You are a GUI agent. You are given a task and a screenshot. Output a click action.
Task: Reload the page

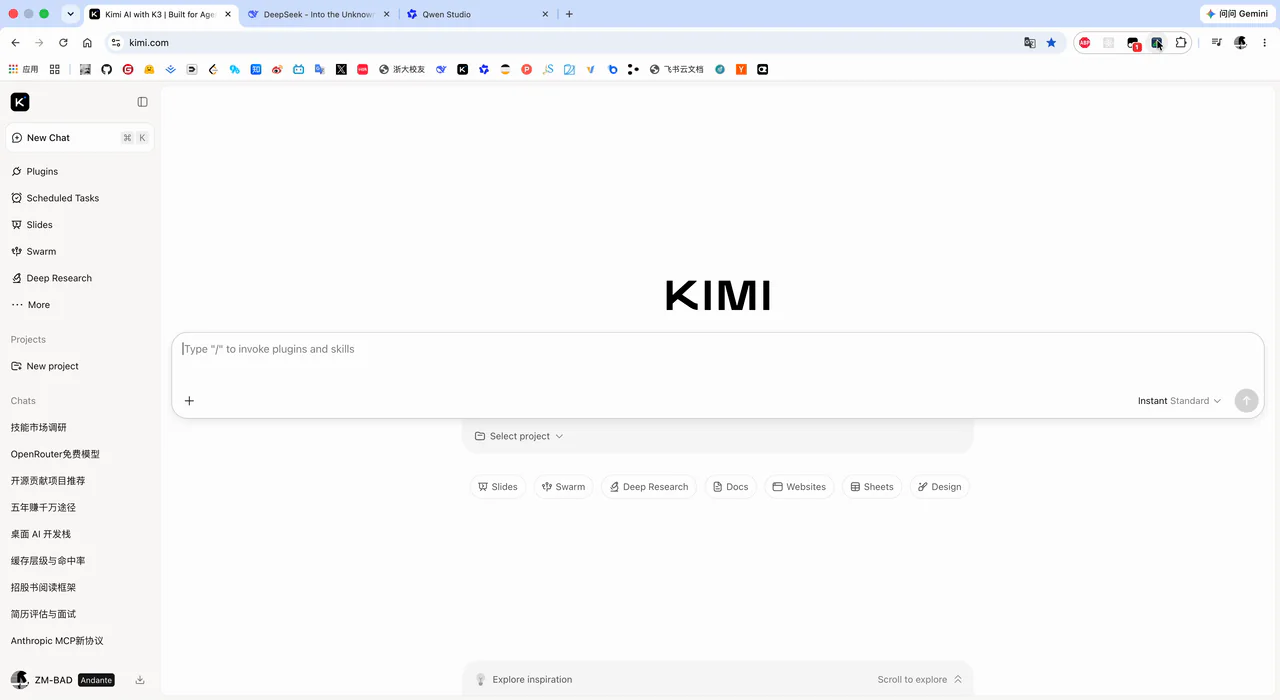click(x=63, y=43)
